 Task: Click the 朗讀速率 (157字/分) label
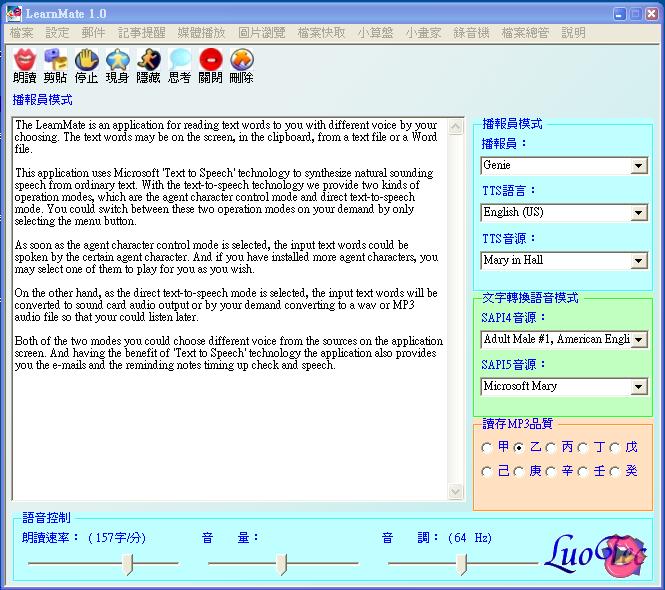tap(84, 538)
